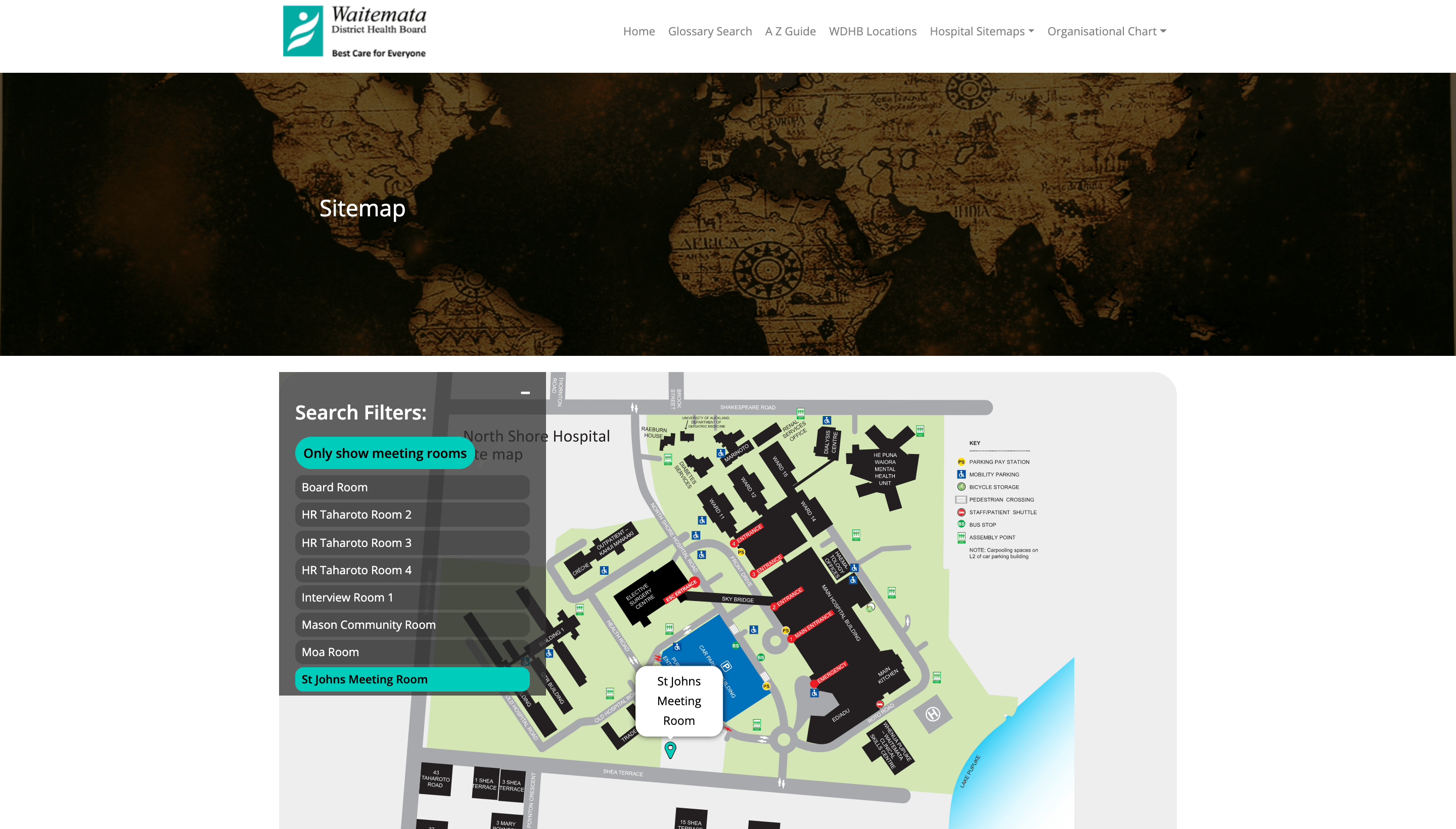Screen dimensions: 1456x829
Task: Collapse the Search Filters panel with minus button
Action: 525,393
